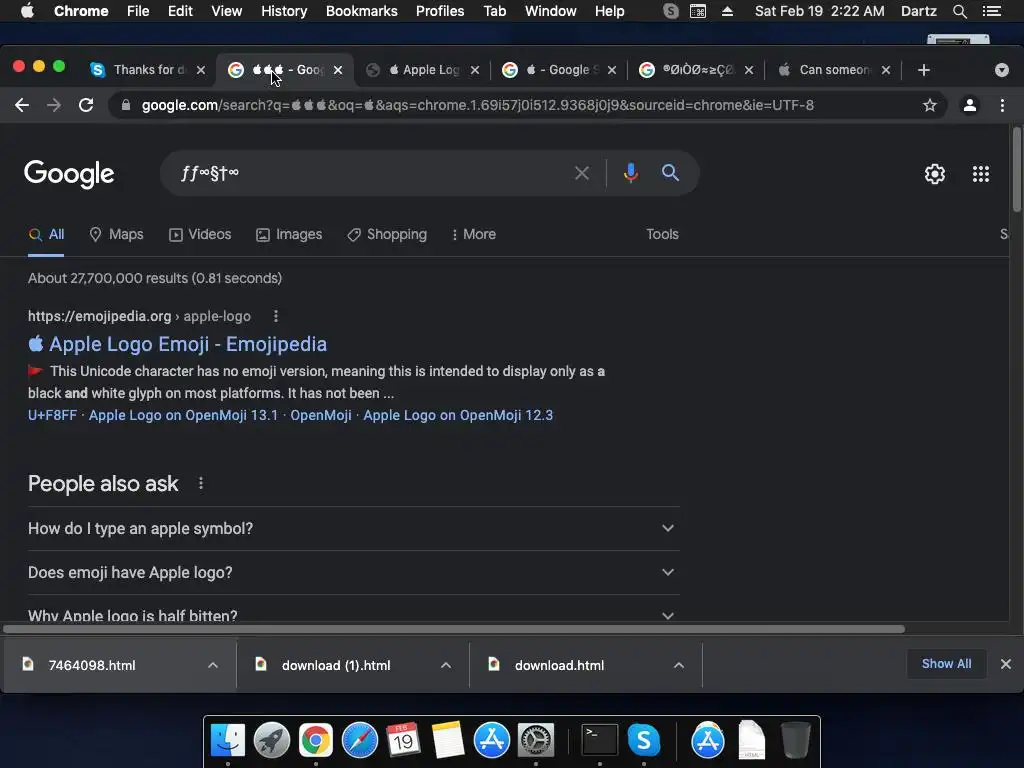Open the emojipedia result options dots
This screenshot has width=1024, height=768.
click(276, 316)
